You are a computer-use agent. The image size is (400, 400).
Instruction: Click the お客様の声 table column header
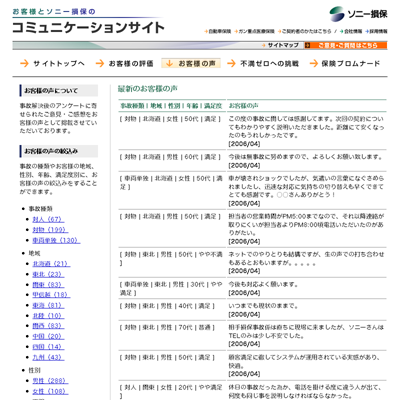click(x=243, y=106)
